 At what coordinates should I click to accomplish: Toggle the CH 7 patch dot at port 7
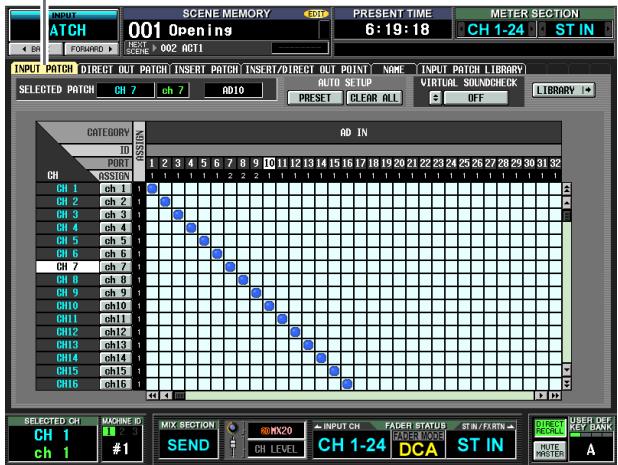(x=230, y=267)
